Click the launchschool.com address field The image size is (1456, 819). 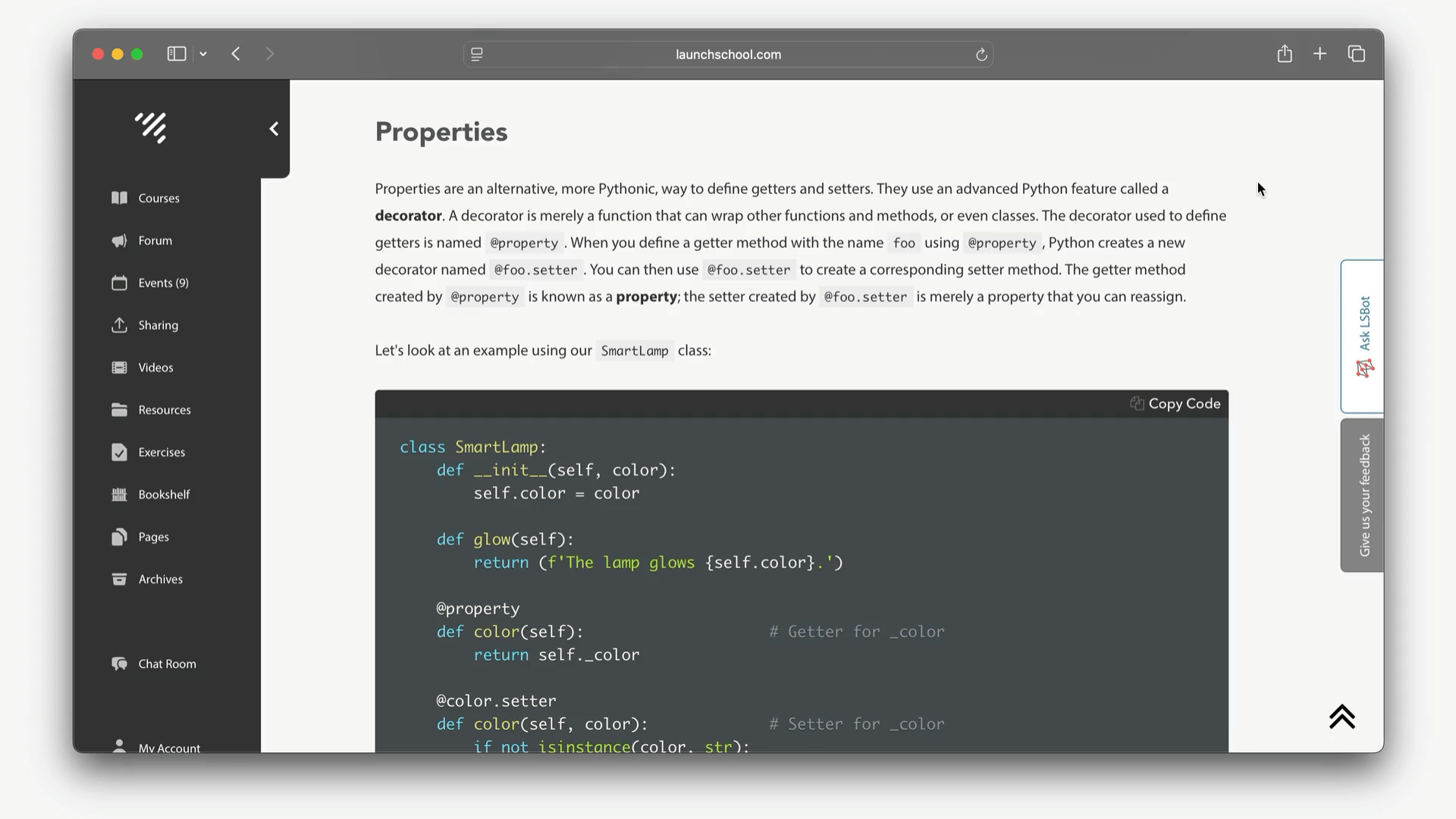(x=727, y=55)
